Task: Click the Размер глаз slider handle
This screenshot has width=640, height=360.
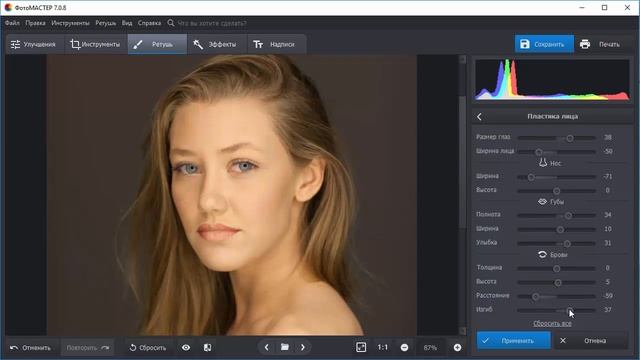Action: (570, 138)
